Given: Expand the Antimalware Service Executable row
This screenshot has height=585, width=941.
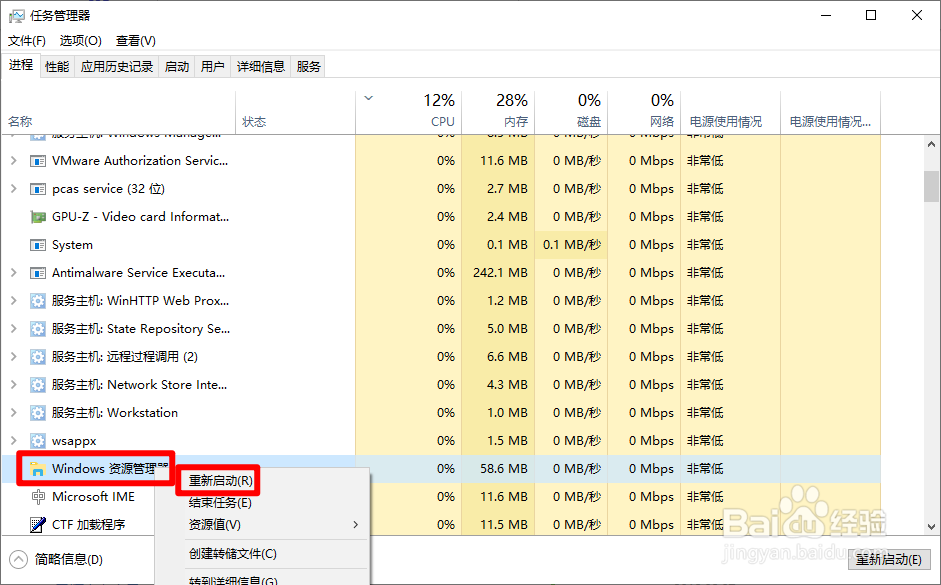Looking at the screenshot, I should [14, 272].
